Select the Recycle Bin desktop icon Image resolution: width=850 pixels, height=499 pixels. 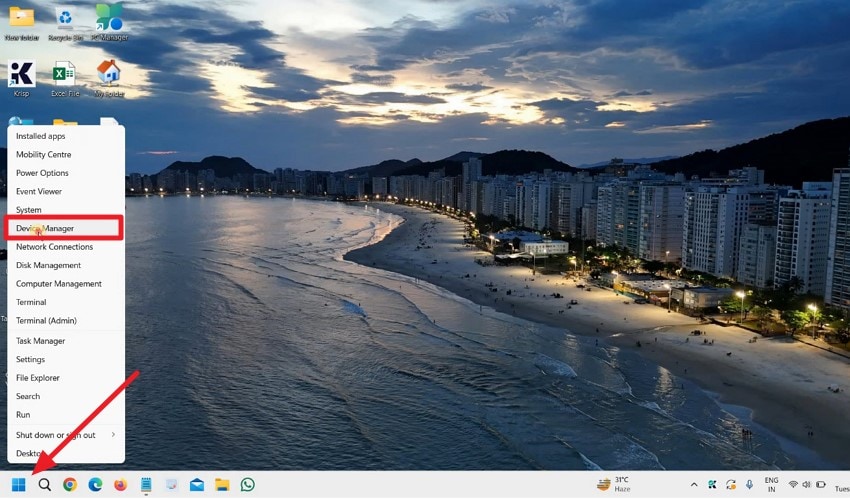click(65, 23)
